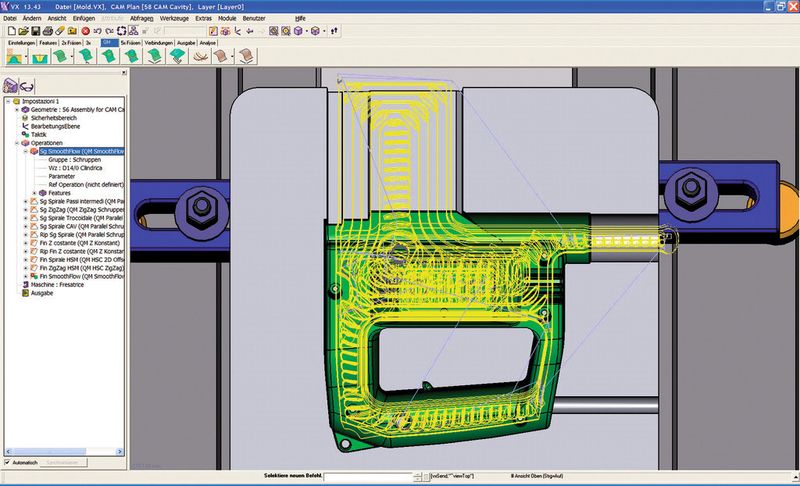
Task: Switch to the 5x Fräsen tab
Action: coord(130,44)
